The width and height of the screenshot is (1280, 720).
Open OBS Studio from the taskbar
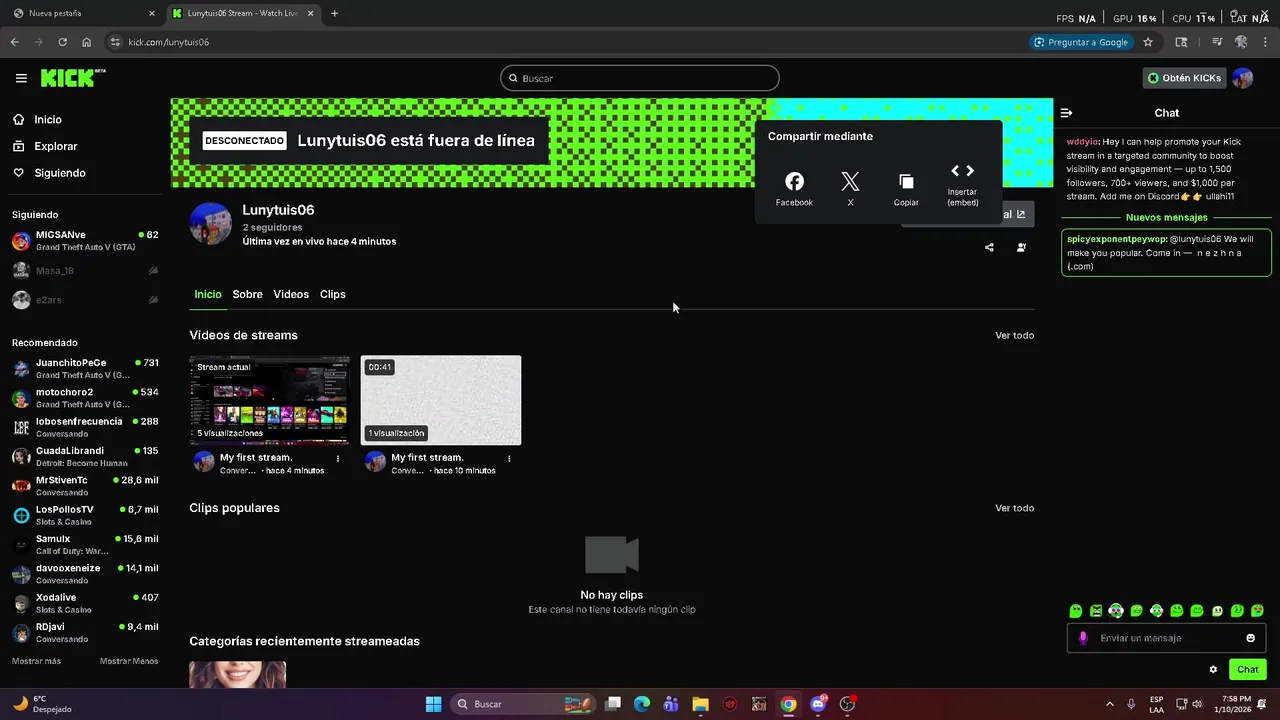tap(847, 704)
